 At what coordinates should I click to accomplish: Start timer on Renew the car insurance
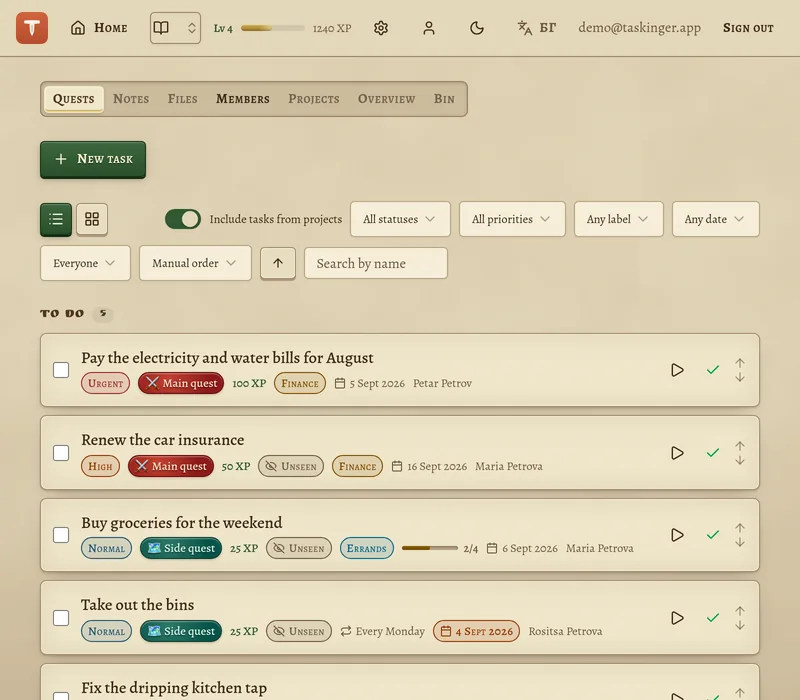pos(677,453)
